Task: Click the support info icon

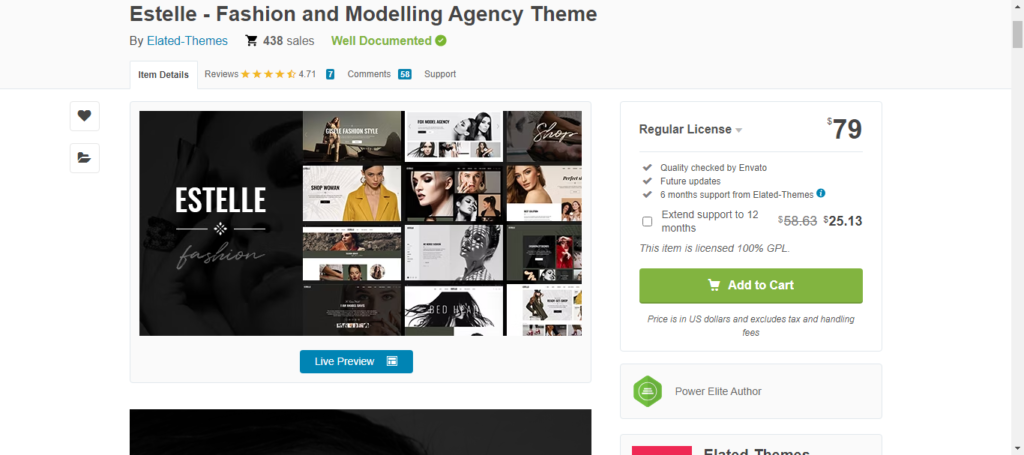Action: (821, 193)
